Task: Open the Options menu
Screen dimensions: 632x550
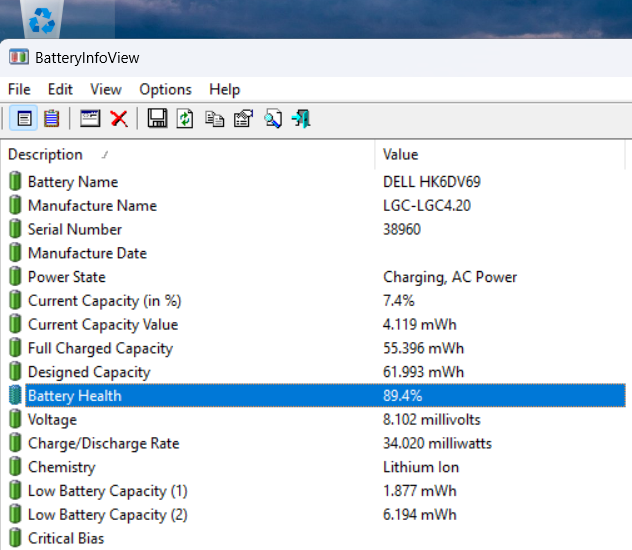Action: coord(165,89)
